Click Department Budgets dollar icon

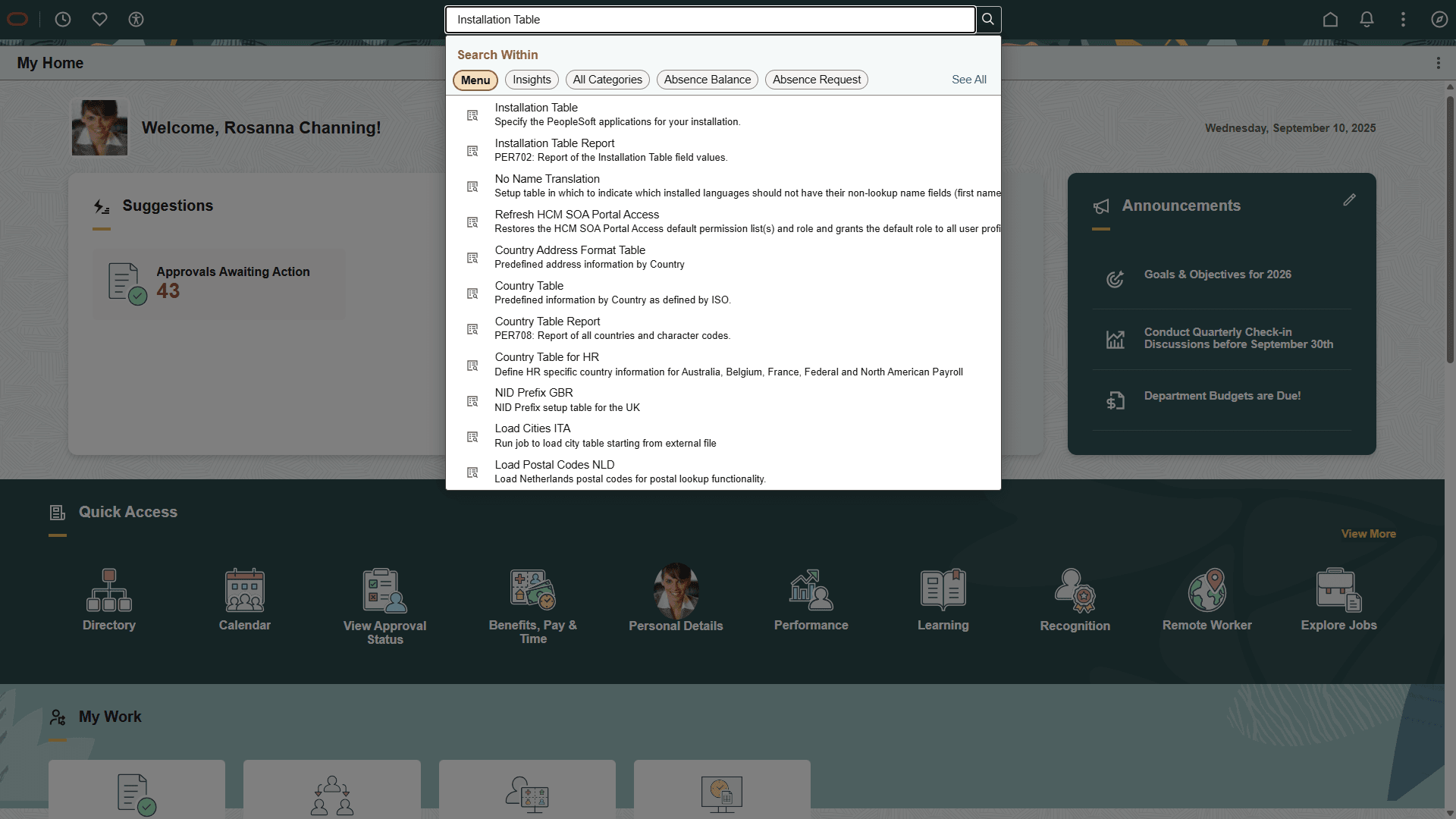pos(1115,400)
